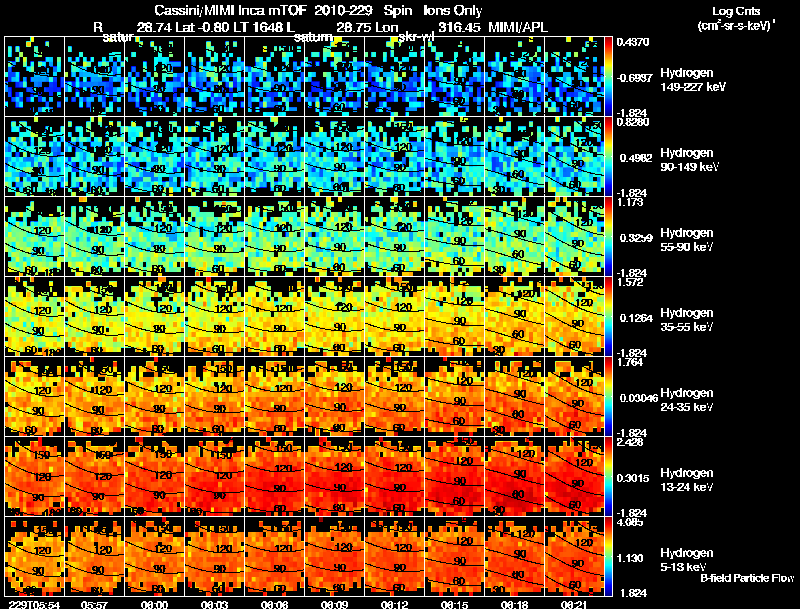
Task: Click the color scale midpoint value 0.1264
Action: (636, 318)
